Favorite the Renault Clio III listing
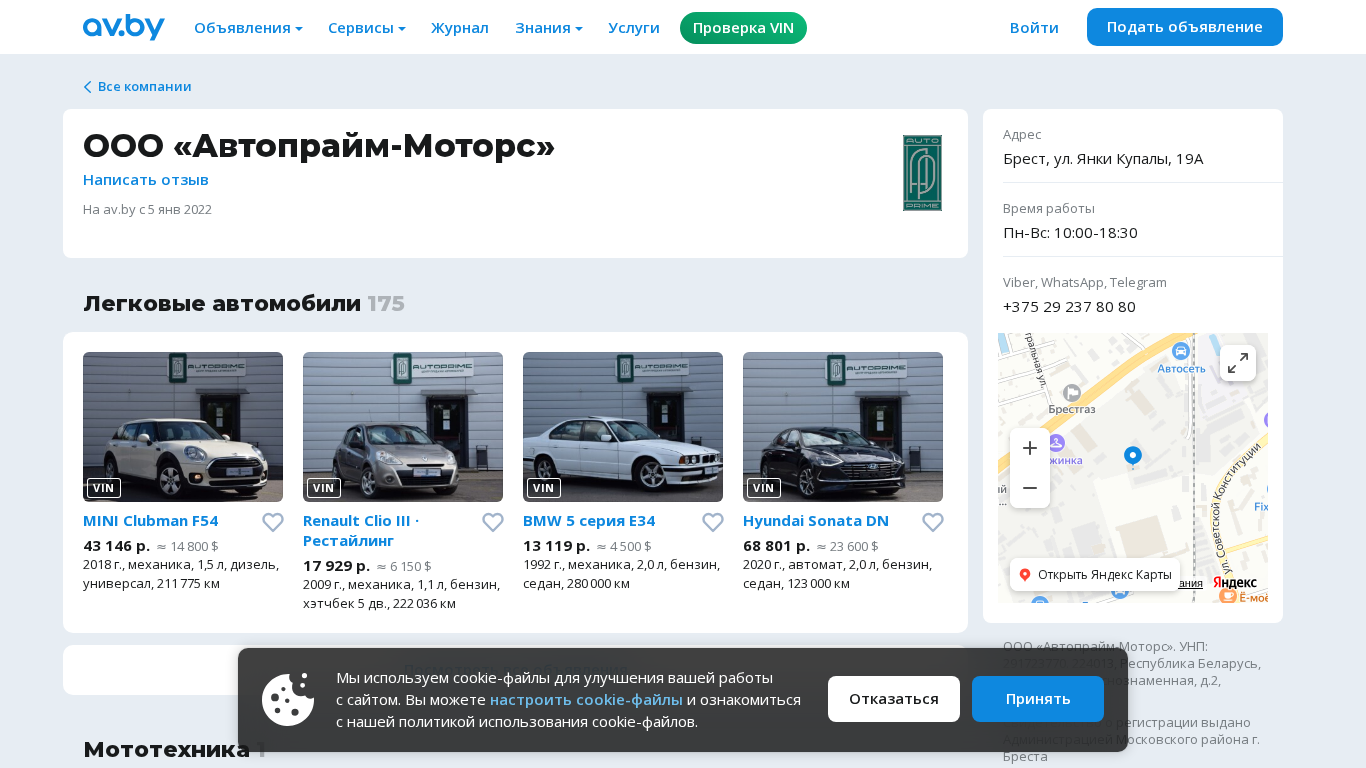1366x768 pixels. pyautogui.click(x=493, y=522)
